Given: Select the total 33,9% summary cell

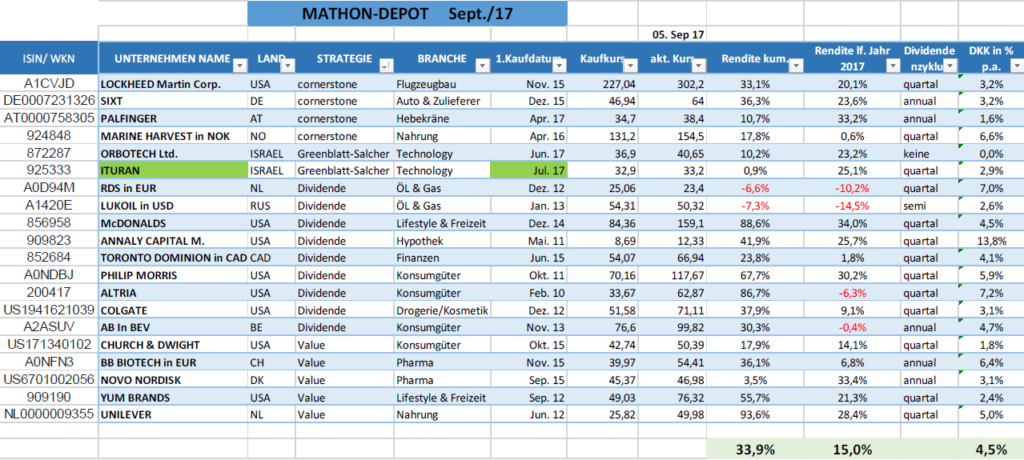Looking at the screenshot, I should pyautogui.click(x=756, y=449).
